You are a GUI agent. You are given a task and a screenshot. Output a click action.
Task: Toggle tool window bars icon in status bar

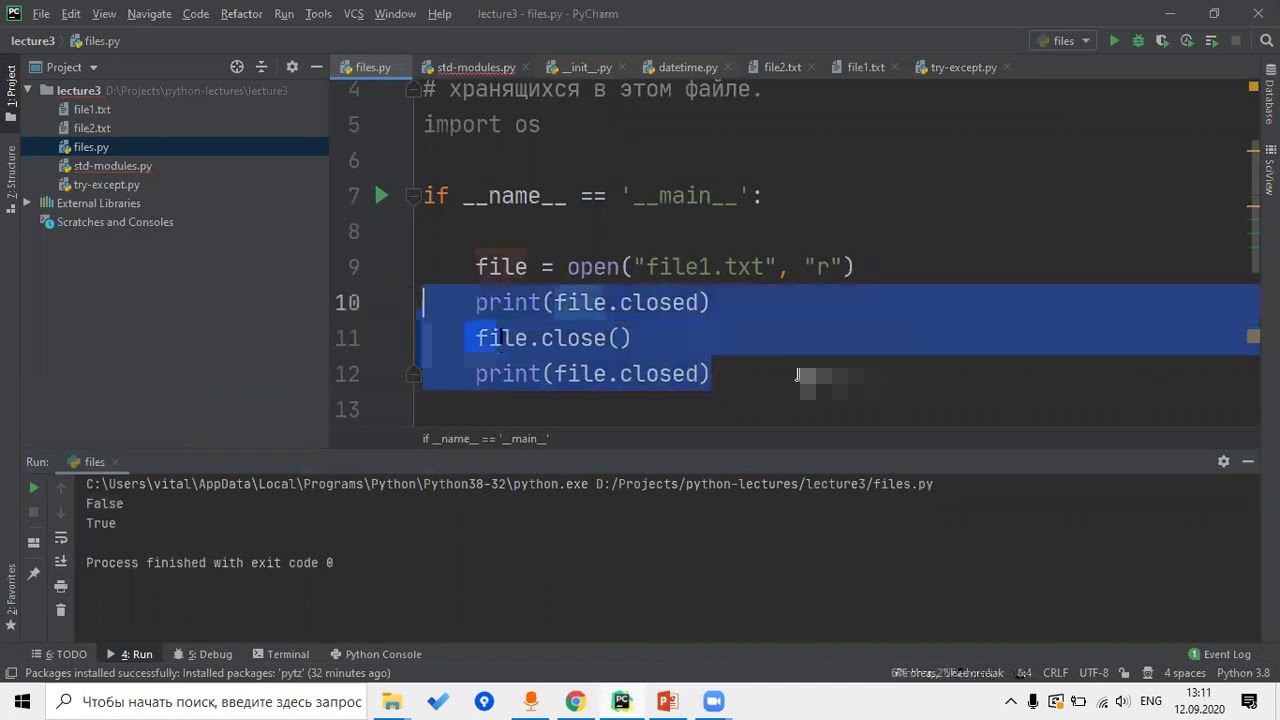click(11, 673)
